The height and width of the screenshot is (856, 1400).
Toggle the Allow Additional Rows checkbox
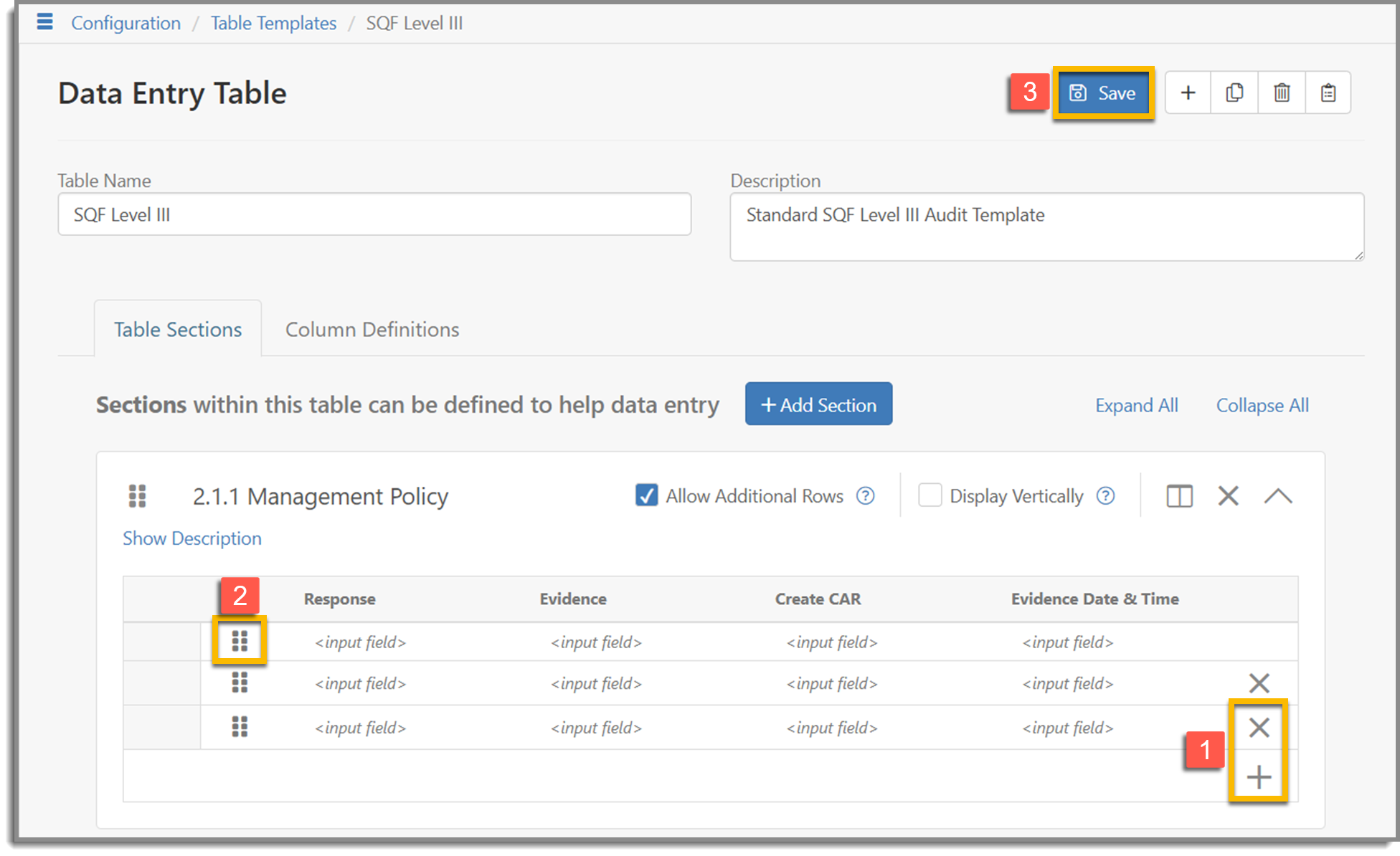646,495
